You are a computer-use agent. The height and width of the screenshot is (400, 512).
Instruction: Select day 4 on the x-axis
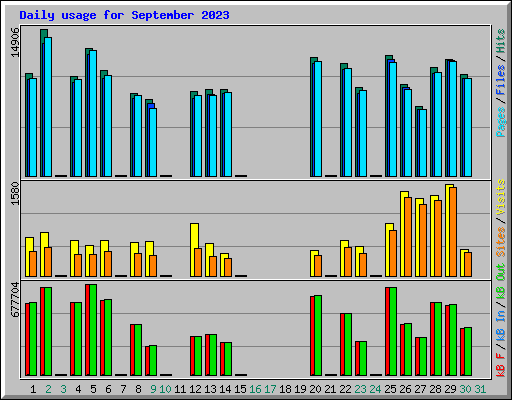point(78,389)
